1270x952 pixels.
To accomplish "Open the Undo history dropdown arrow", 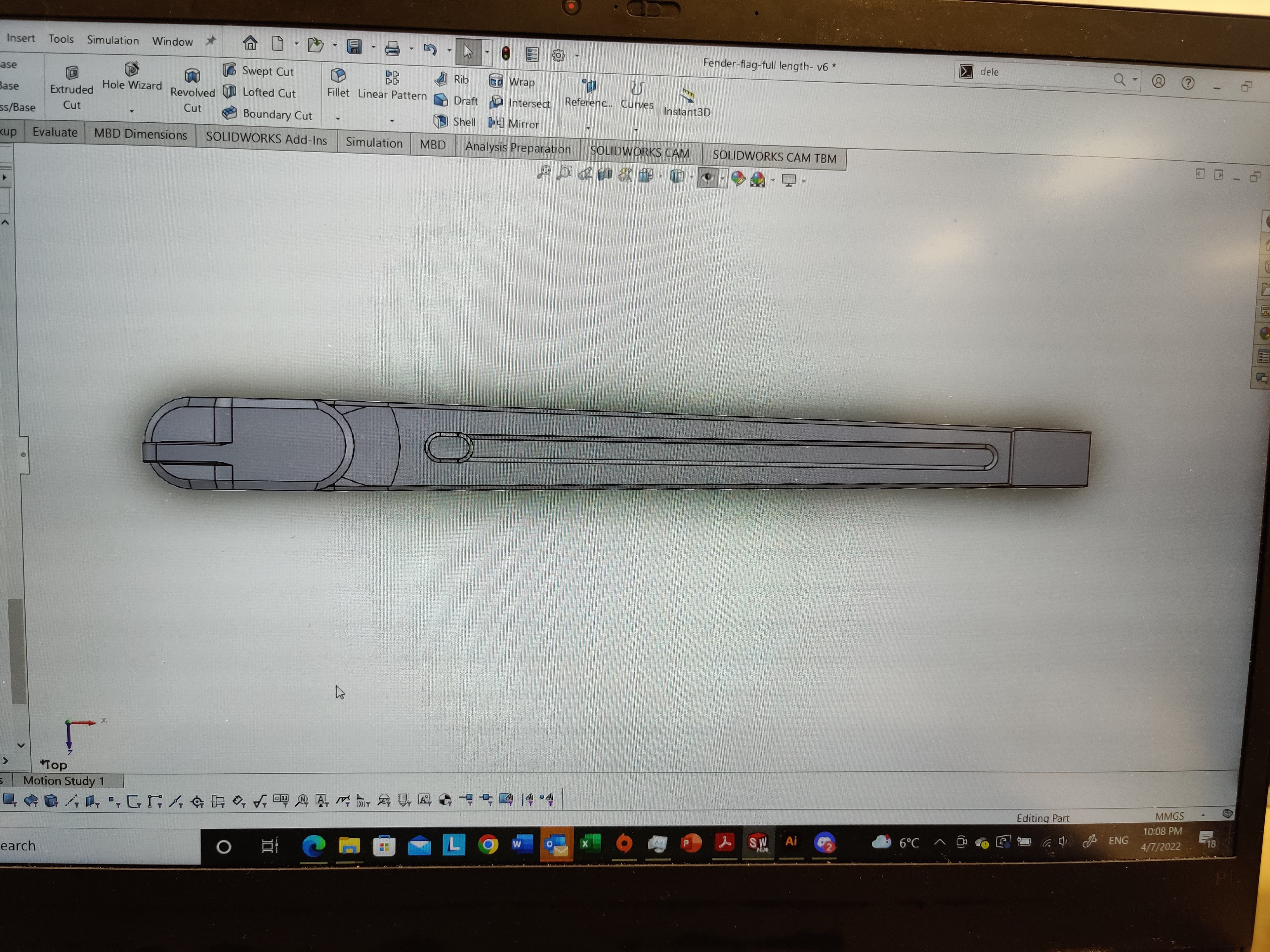I will (449, 51).
